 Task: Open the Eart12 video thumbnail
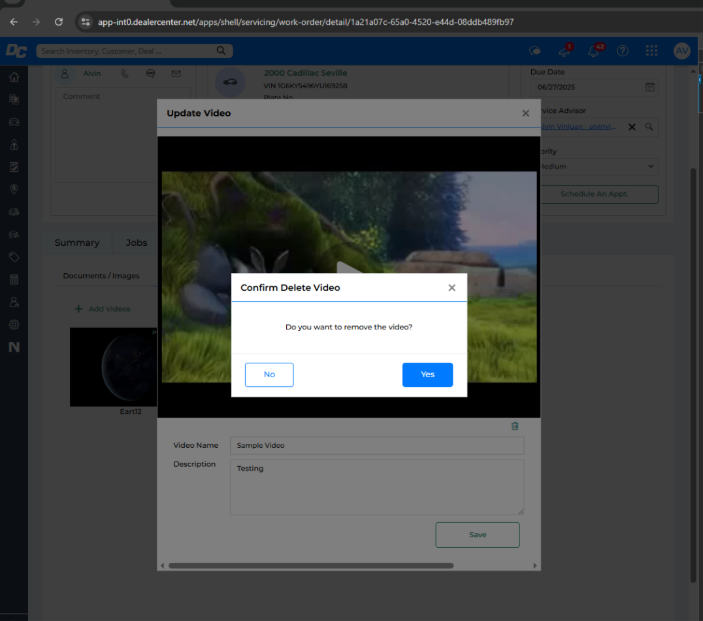(x=113, y=367)
